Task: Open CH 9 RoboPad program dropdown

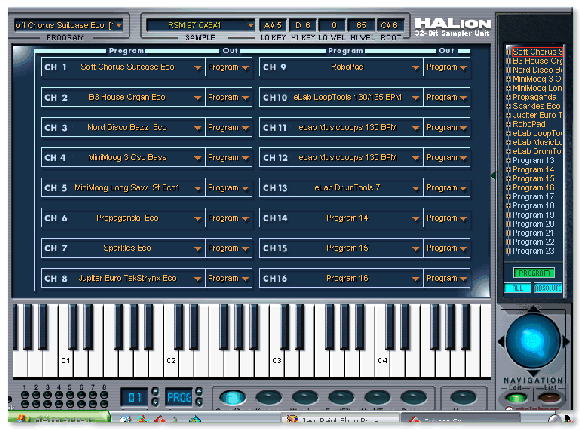Action: (415, 67)
